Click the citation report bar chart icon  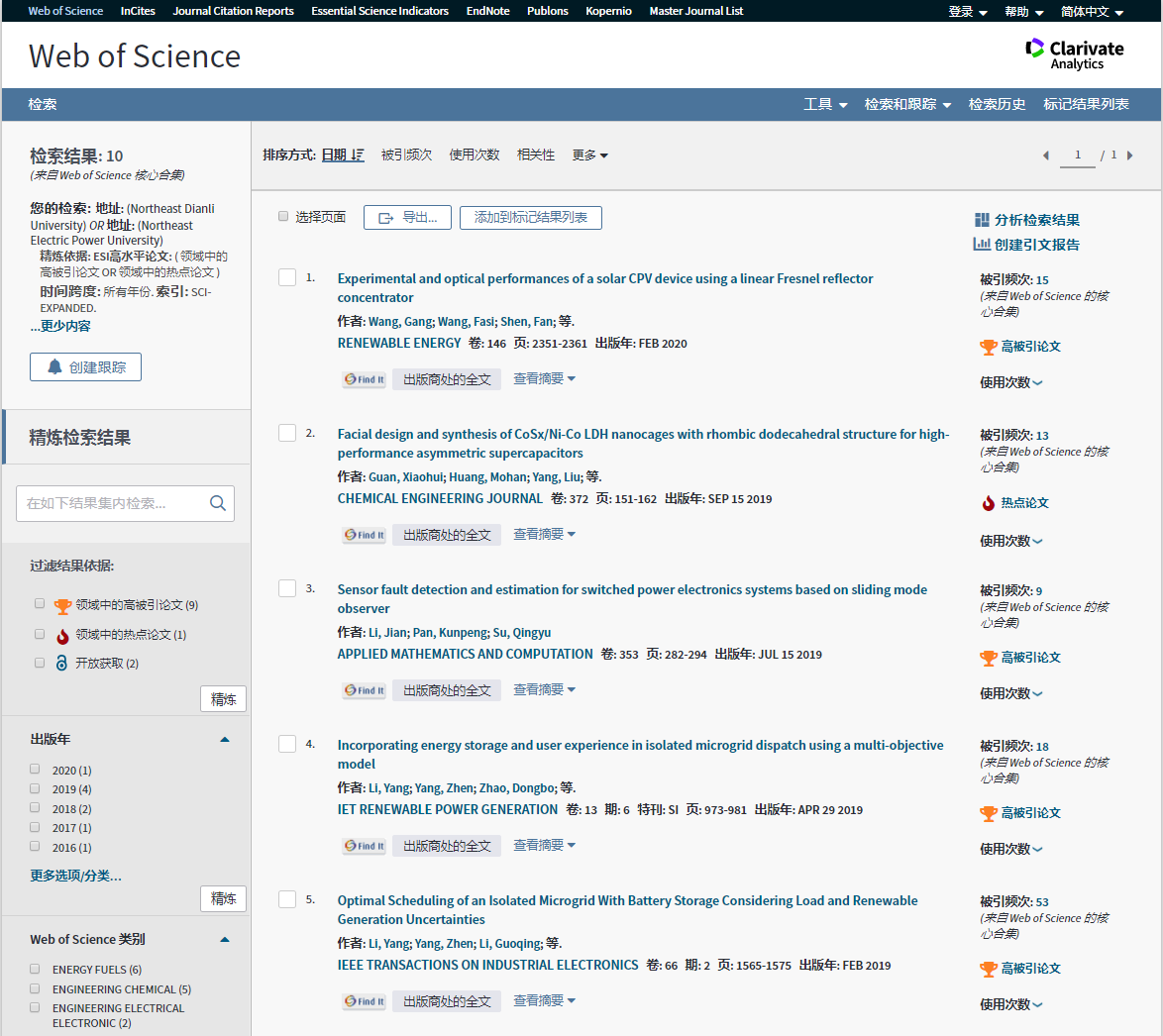coord(982,244)
